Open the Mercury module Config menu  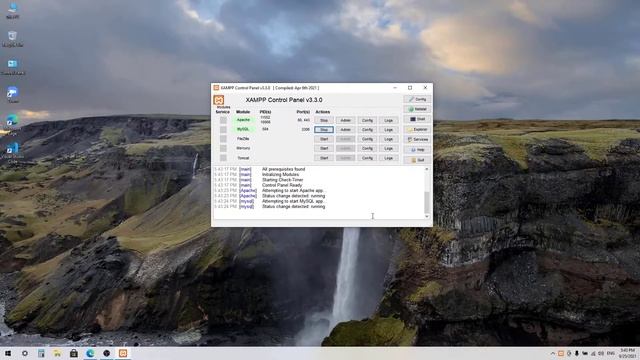pos(367,149)
